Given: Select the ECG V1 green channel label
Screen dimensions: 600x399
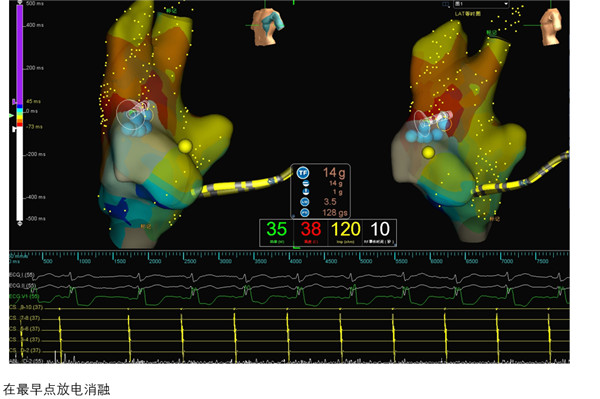Looking at the screenshot, I should click(23, 296).
